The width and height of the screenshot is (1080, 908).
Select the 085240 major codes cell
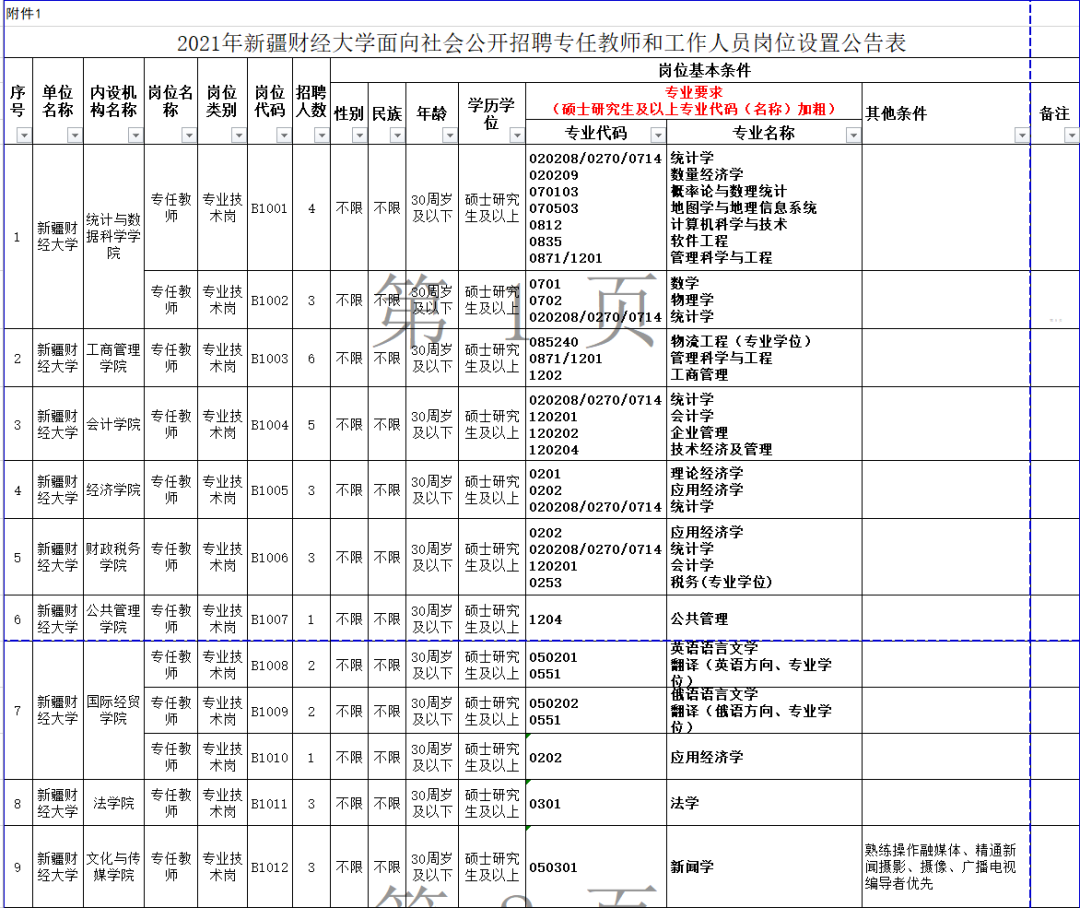596,358
